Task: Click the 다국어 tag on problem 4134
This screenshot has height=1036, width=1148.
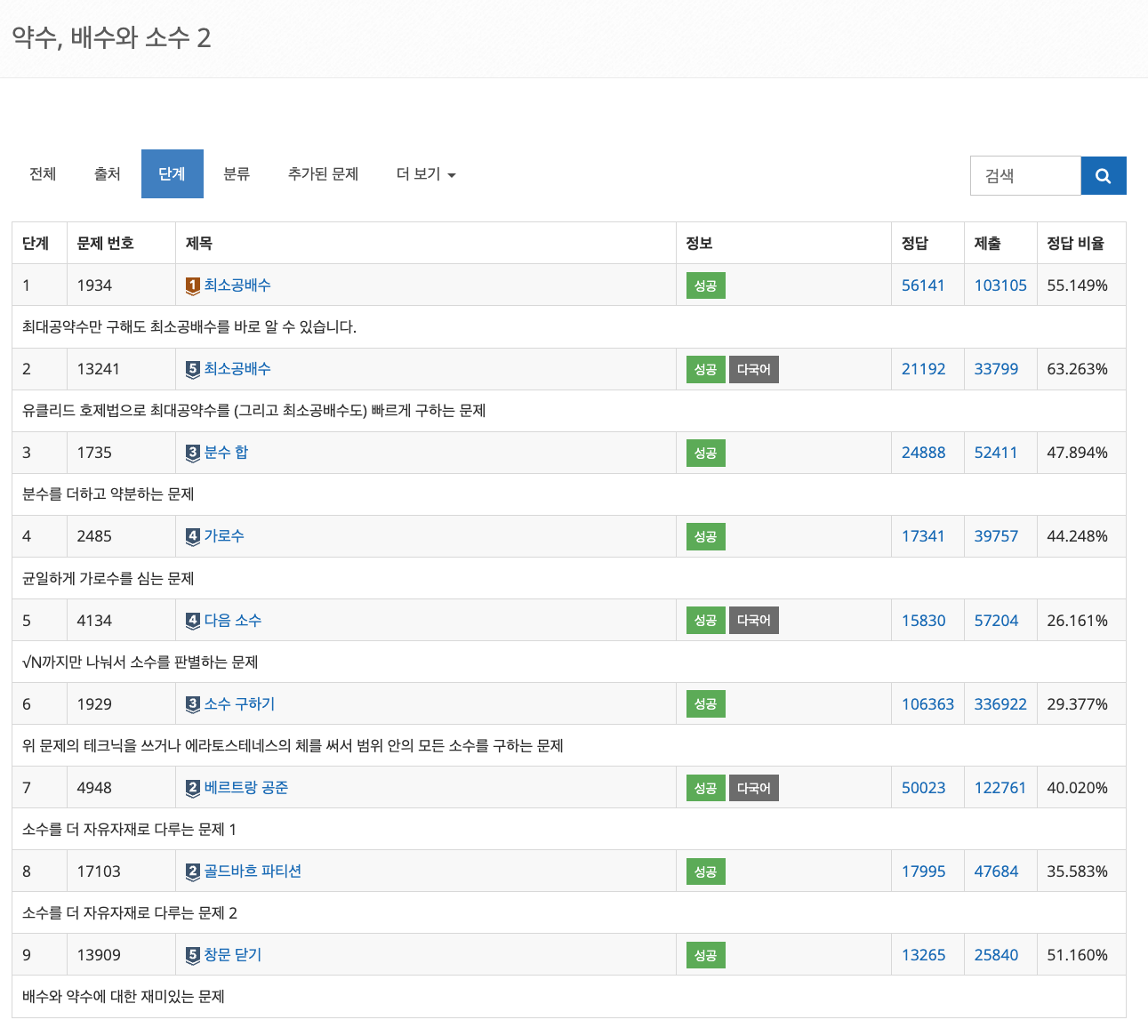Action: [x=753, y=620]
